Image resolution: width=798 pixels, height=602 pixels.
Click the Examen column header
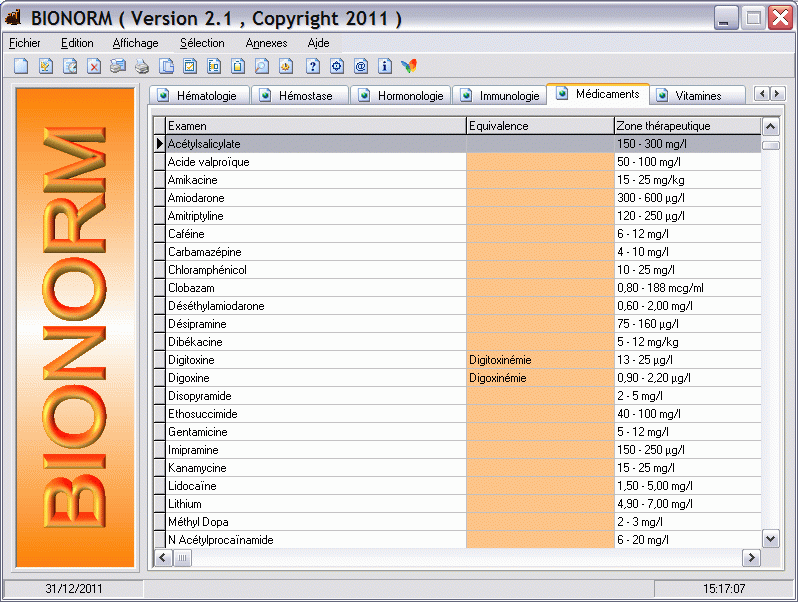(316, 126)
